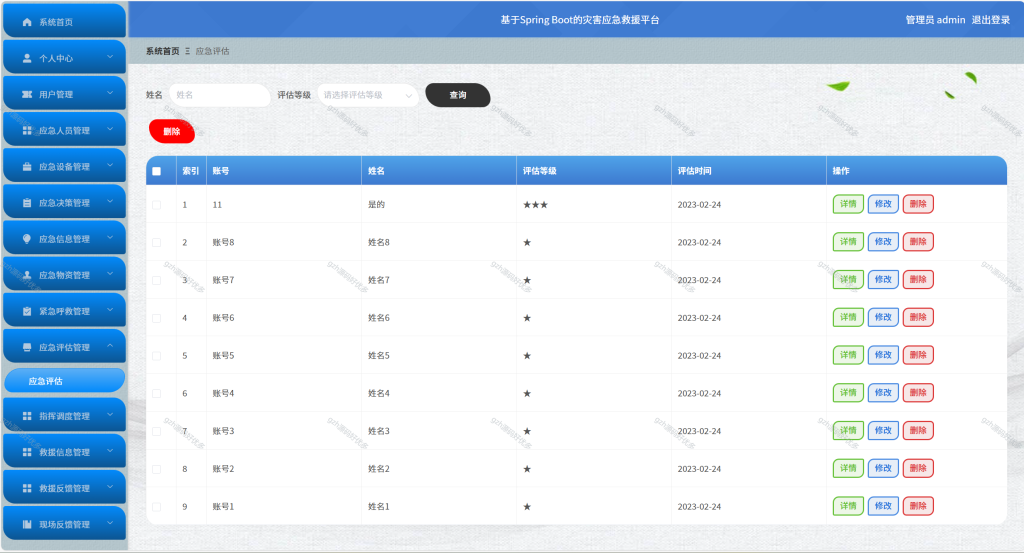This screenshot has width=1024, height=553.
Task: Check the row for 账号8
Action: point(157,242)
